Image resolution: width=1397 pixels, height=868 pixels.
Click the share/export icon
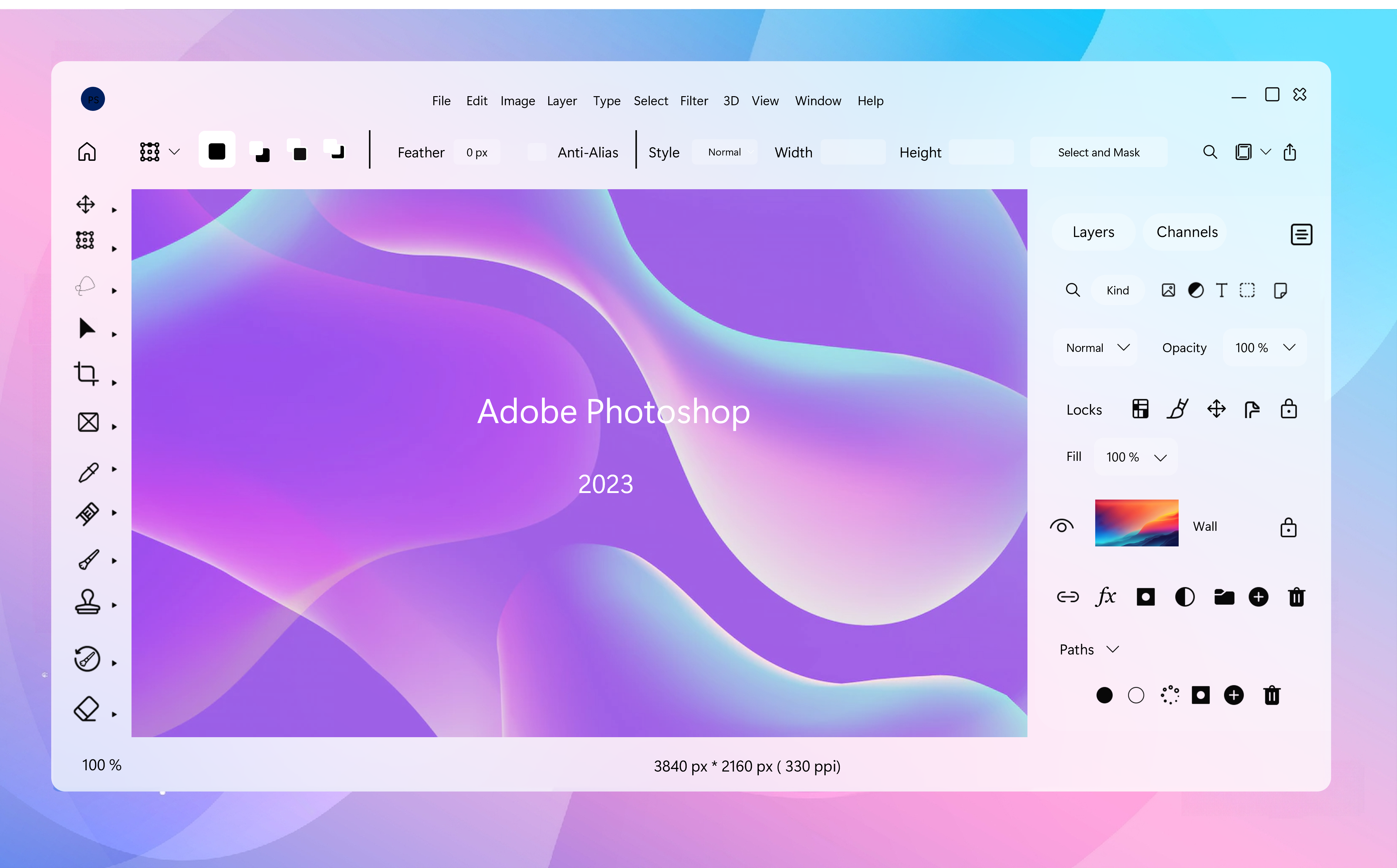click(1290, 151)
